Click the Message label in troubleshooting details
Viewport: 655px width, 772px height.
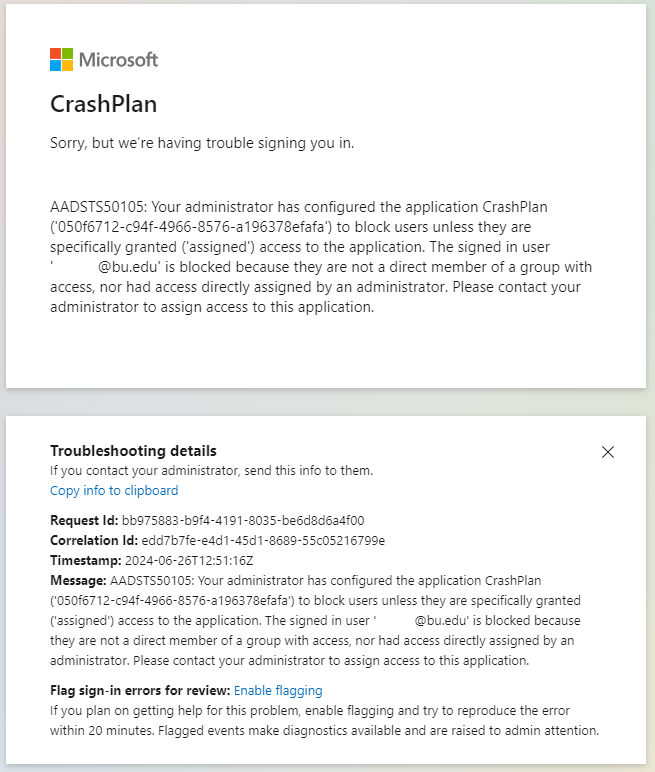78,580
